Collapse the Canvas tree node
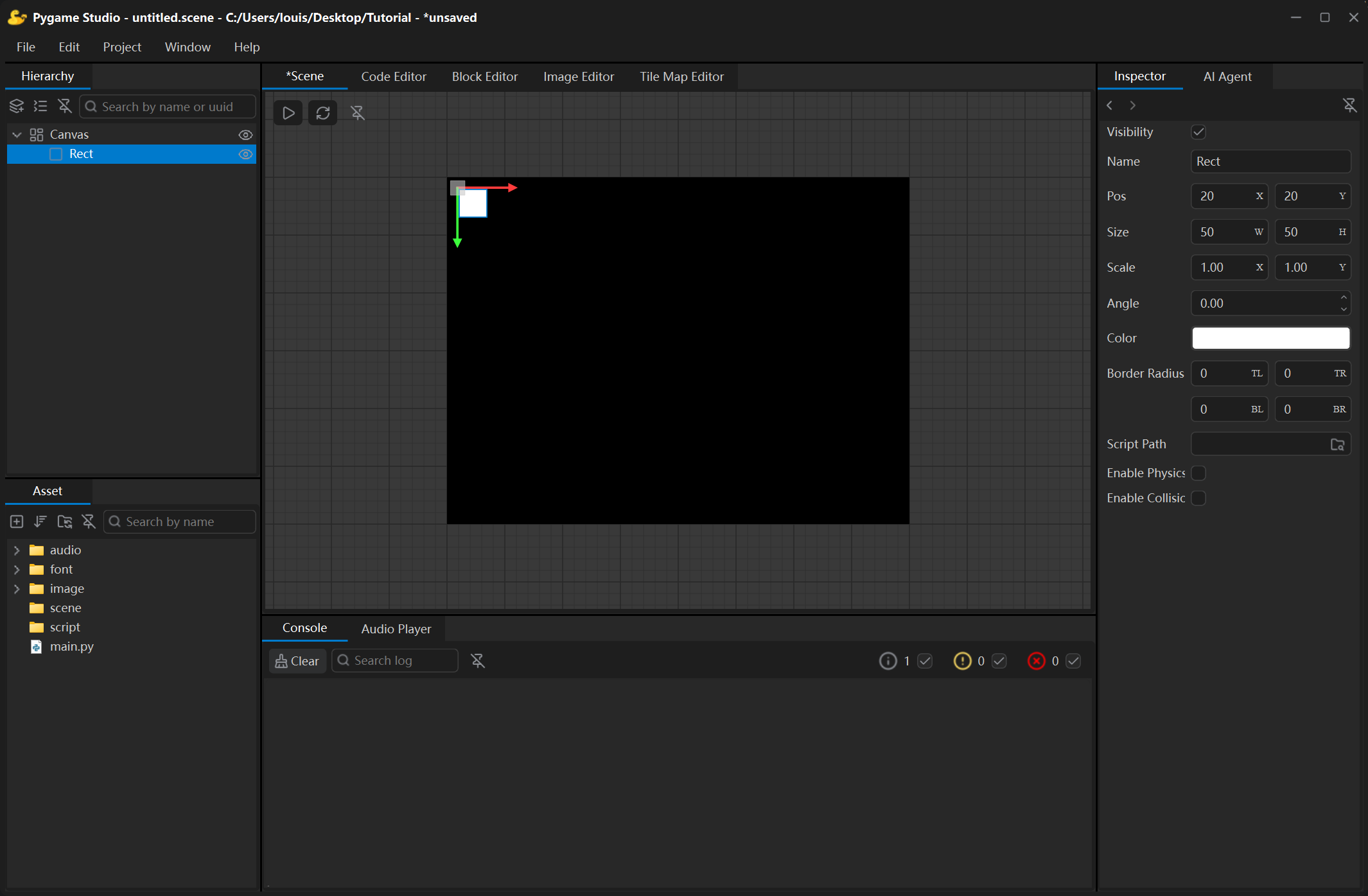The width and height of the screenshot is (1368, 896). [x=17, y=135]
